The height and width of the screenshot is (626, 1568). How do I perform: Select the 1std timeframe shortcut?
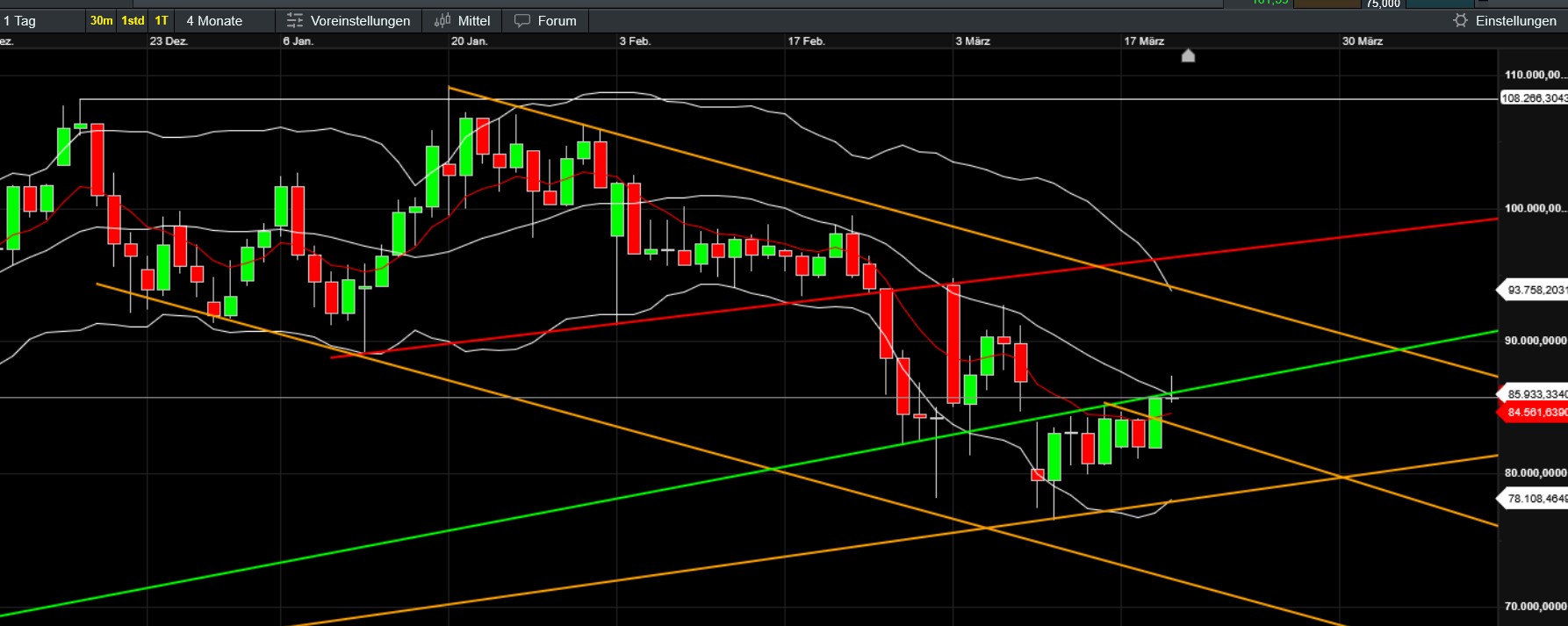click(x=133, y=20)
